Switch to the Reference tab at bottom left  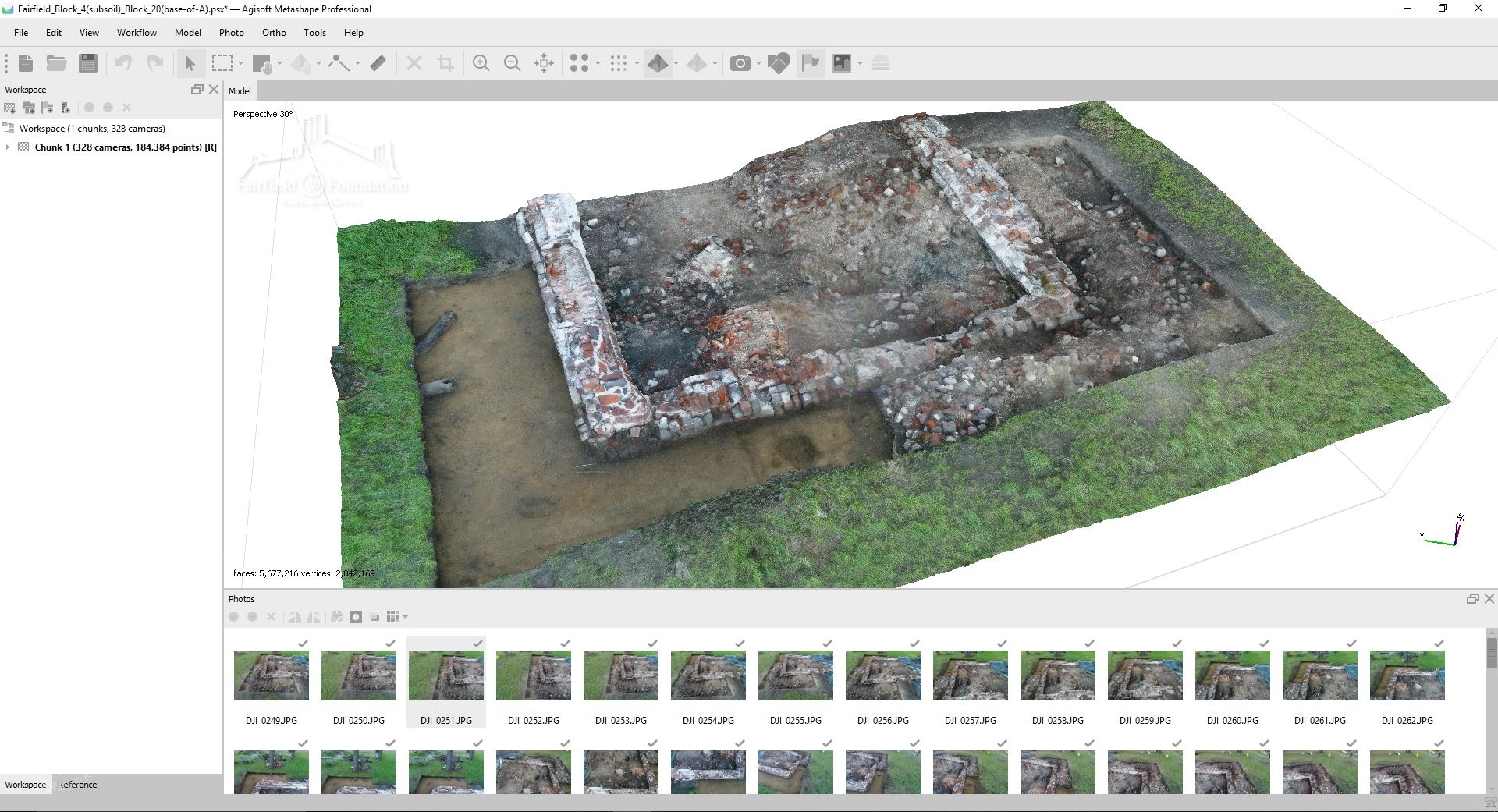(76, 785)
